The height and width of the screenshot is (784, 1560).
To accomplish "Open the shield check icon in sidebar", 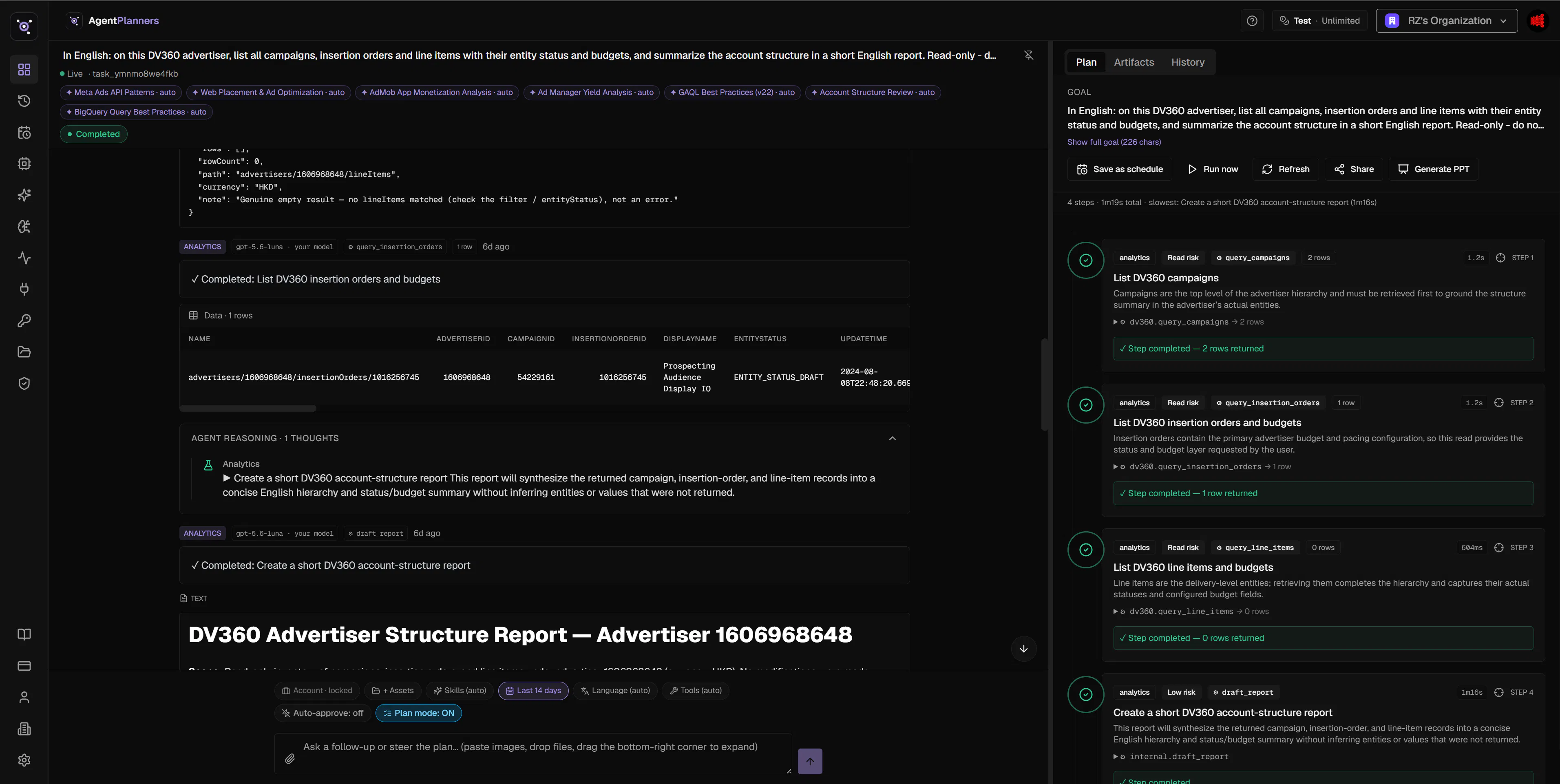I will tap(24, 383).
